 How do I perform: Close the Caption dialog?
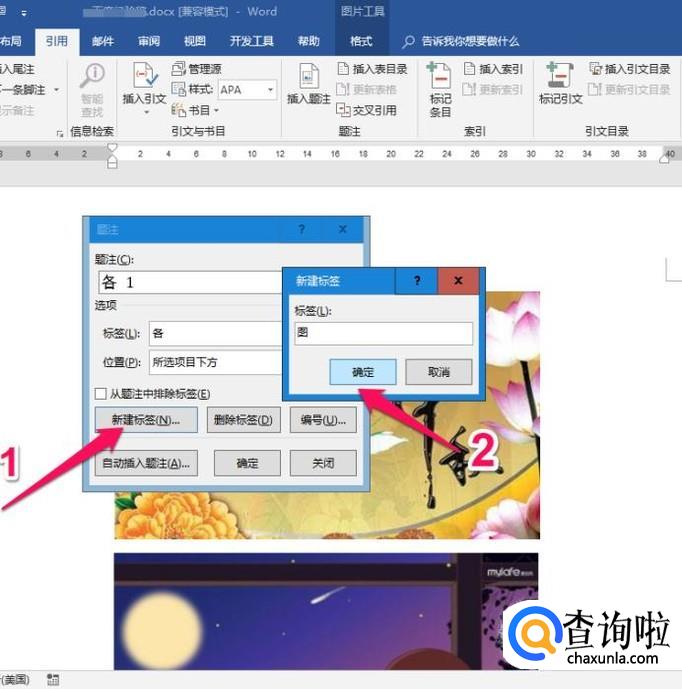click(343, 229)
